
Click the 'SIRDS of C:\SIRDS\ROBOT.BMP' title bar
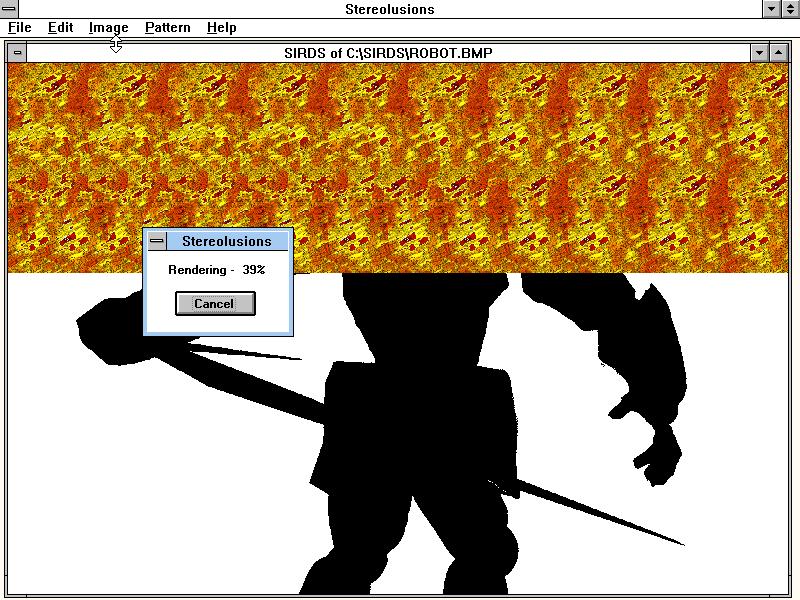[x=388, y=53]
